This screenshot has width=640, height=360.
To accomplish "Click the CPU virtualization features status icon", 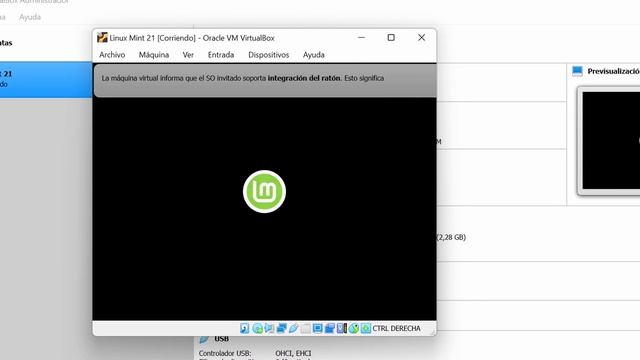I will click(x=342, y=328).
